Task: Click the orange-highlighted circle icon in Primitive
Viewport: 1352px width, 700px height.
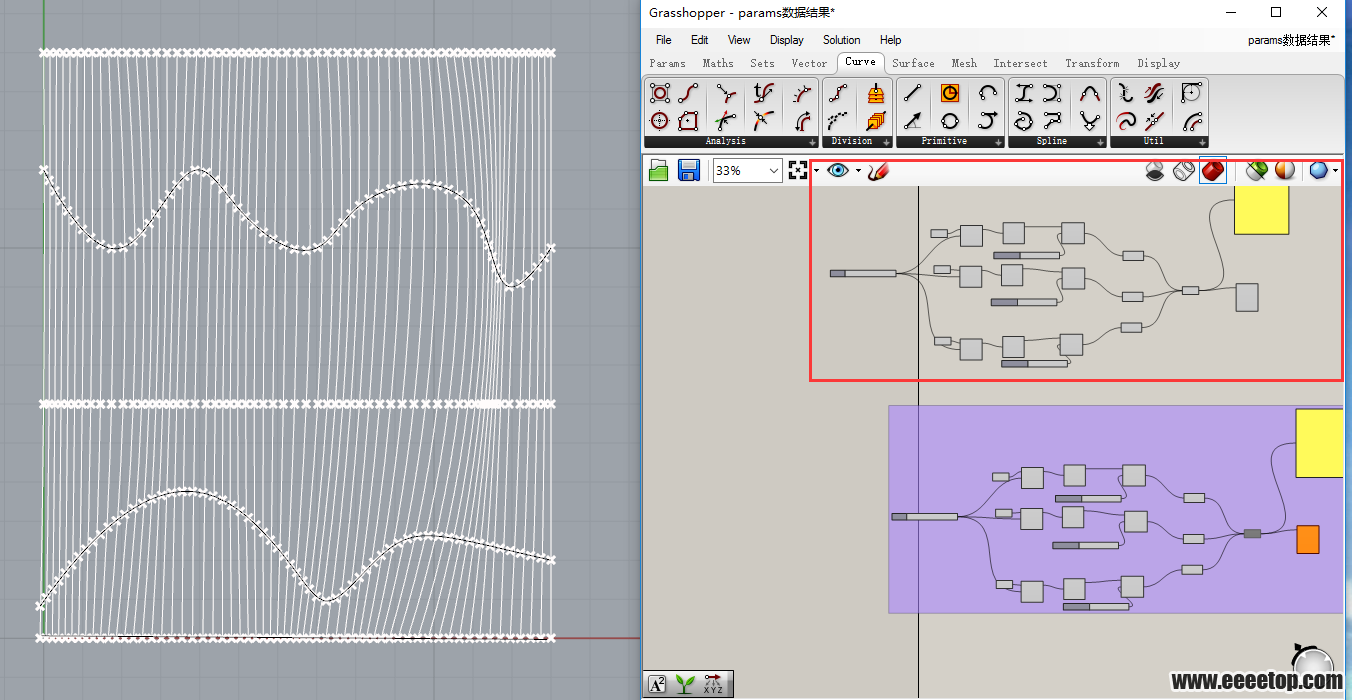Action: tap(950, 93)
